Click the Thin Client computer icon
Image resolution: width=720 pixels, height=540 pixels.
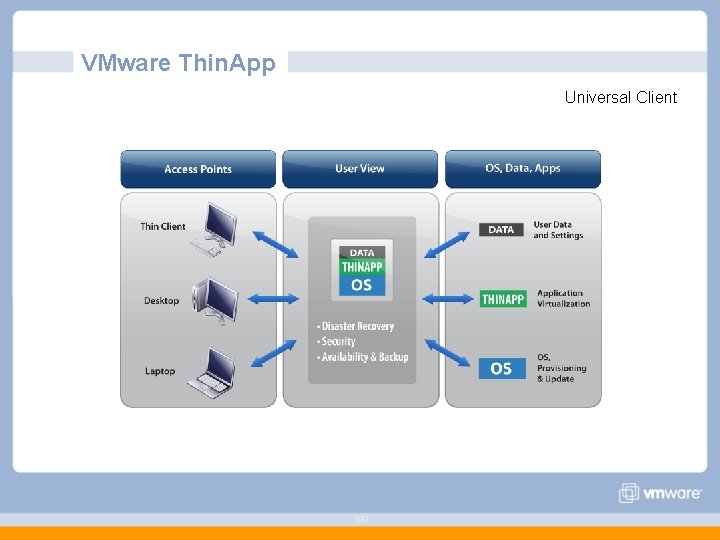click(x=215, y=230)
